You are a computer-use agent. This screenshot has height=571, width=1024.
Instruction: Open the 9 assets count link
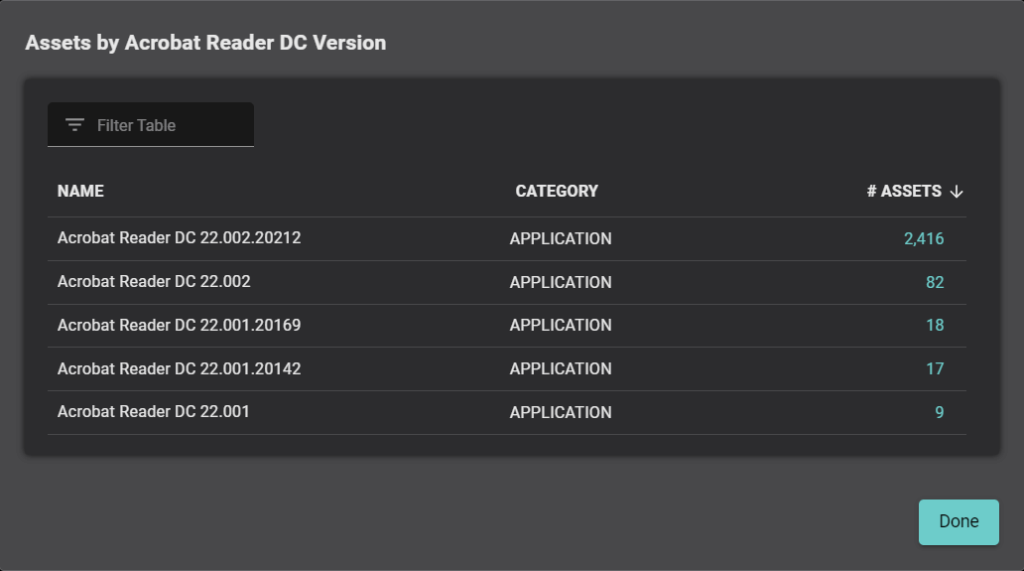939,412
